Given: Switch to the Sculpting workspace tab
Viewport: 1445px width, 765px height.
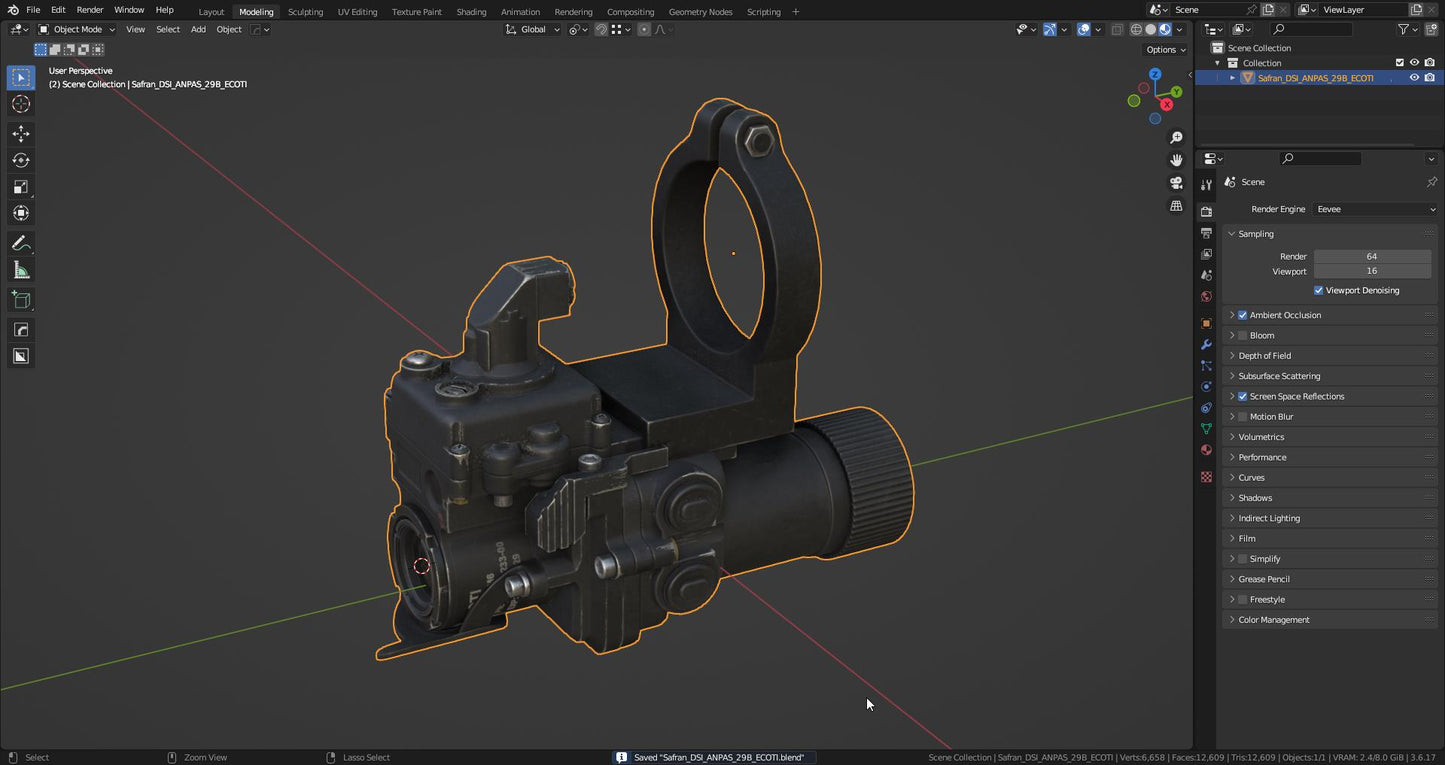Looking at the screenshot, I should pos(305,12).
